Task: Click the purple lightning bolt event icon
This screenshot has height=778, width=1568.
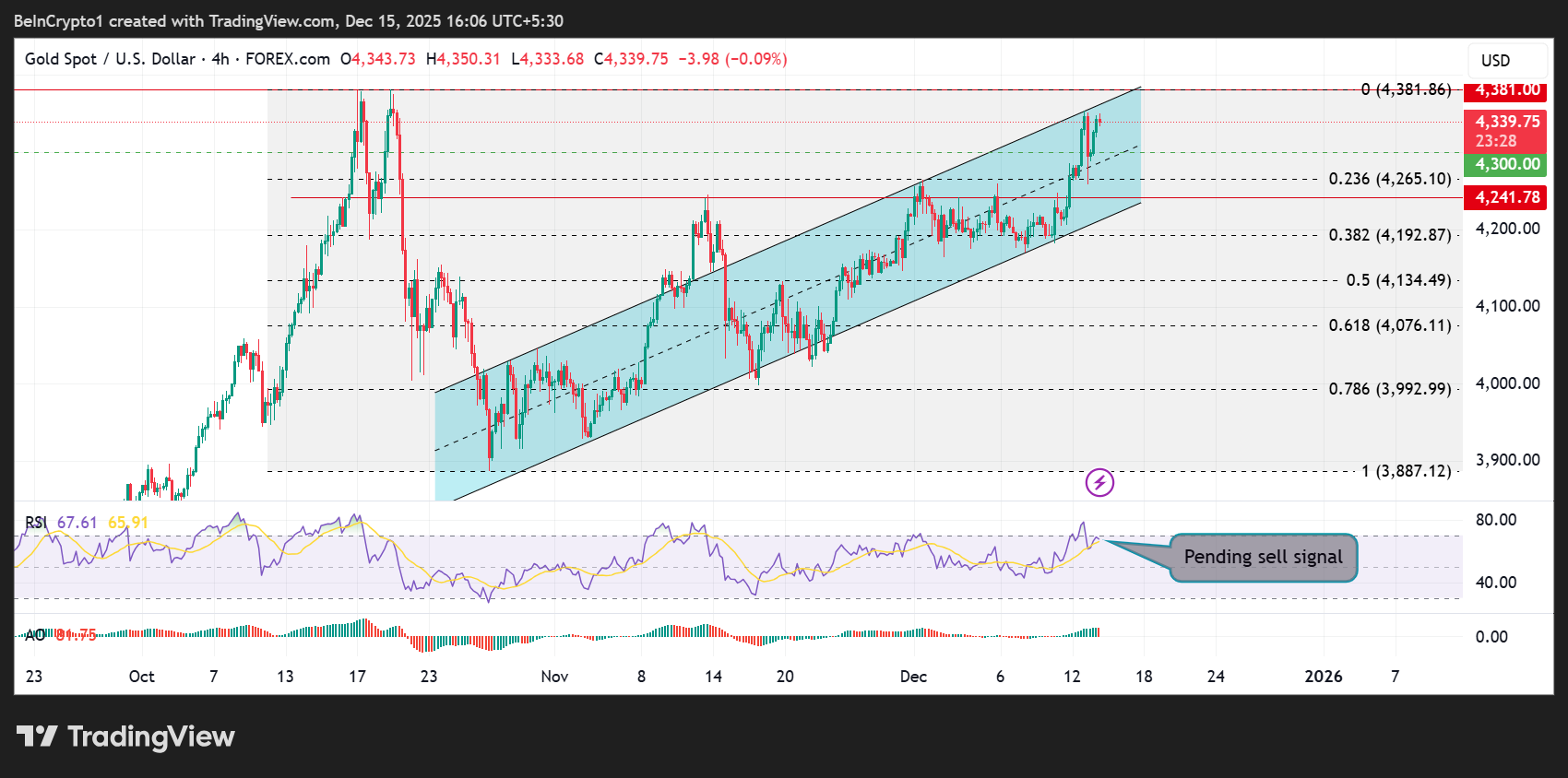Action: coord(1099,482)
